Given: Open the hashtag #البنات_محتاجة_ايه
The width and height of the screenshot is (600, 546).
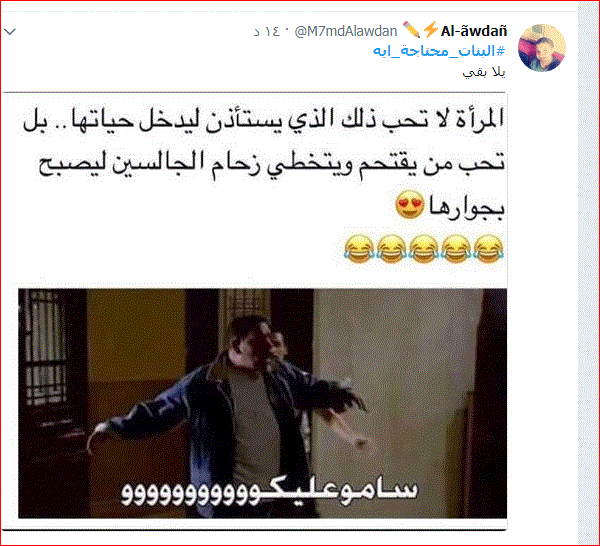Looking at the screenshot, I should (x=439, y=51).
